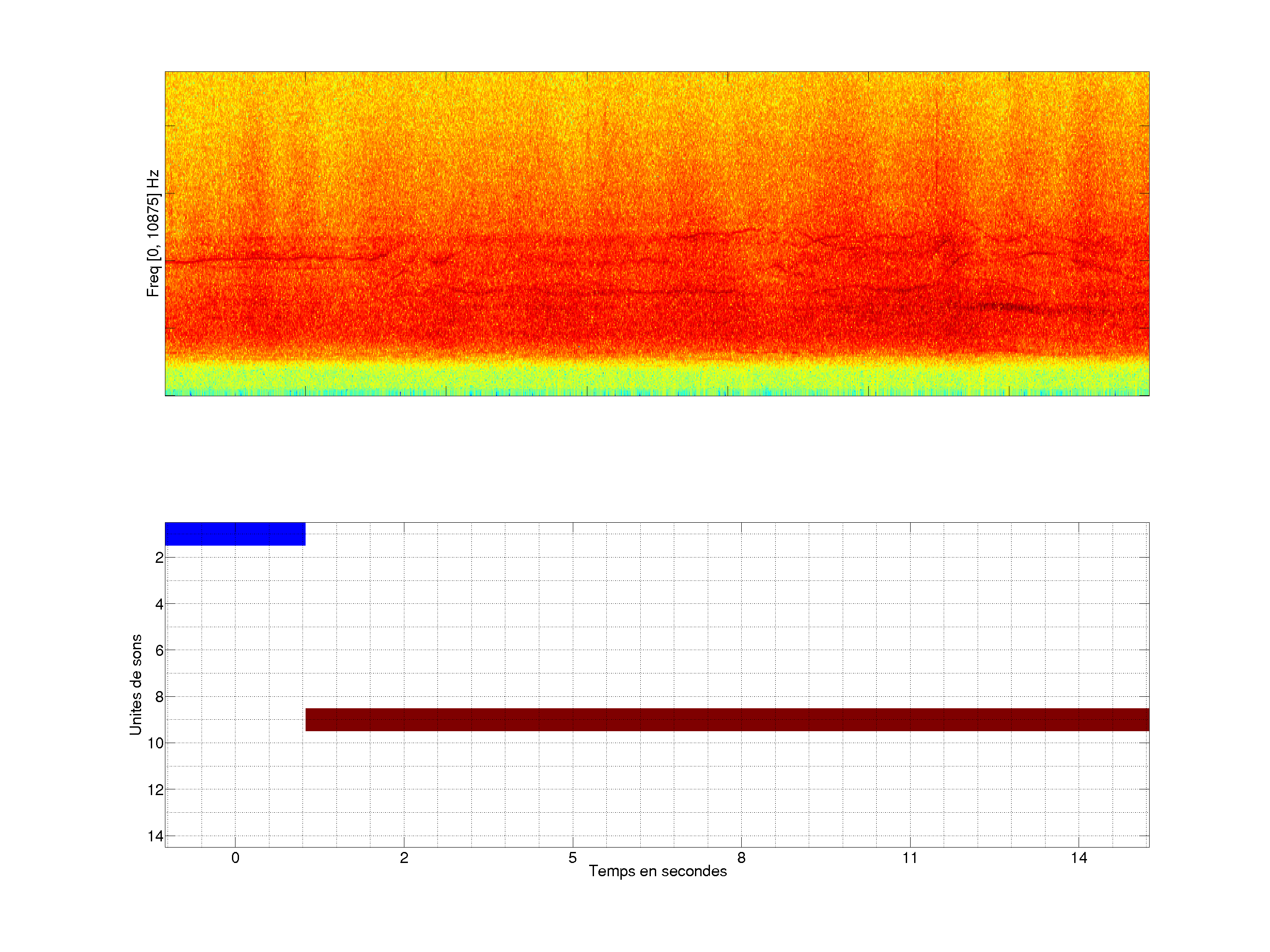This screenshot has height=952, width=1270.
Task: Click the y-axis tick label '10'
Action: (x=156, y=743)
